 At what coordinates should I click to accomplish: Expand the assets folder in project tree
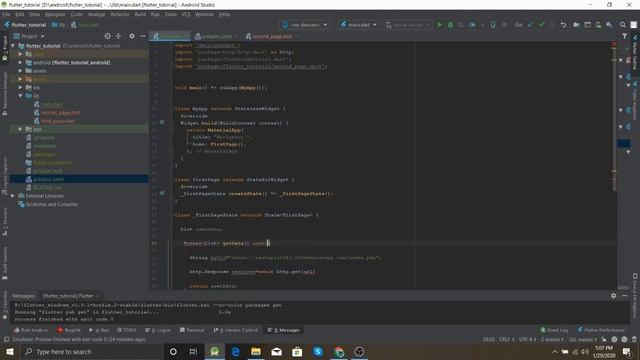click(x=20, y=71)
